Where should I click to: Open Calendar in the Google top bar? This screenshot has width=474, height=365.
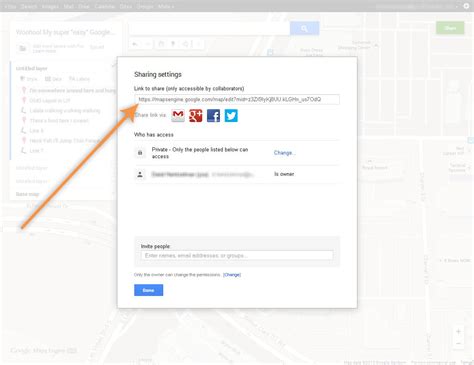[x=105, y=6]
